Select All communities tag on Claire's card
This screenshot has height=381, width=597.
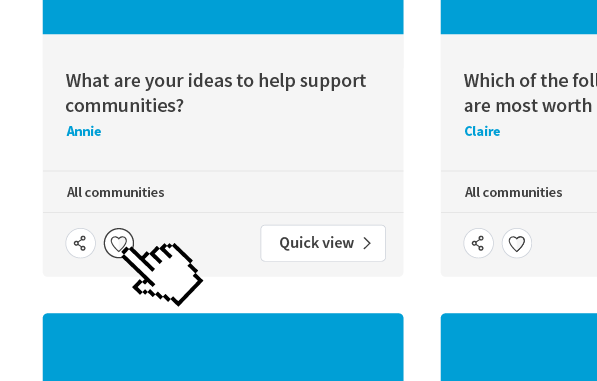pos(513,192)
